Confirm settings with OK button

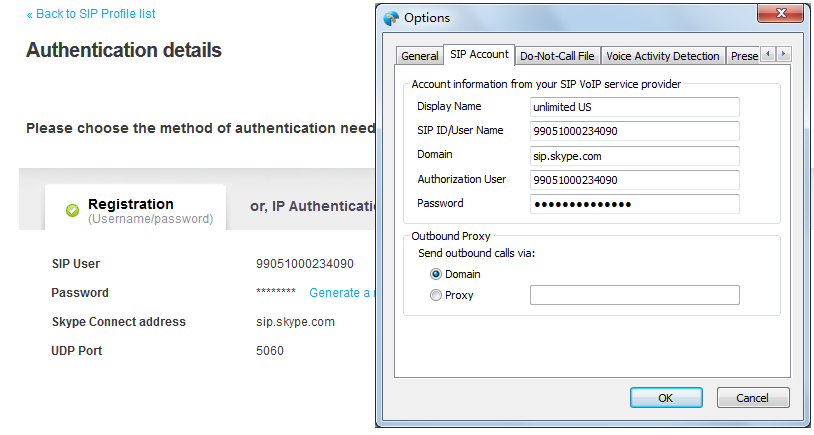pos(666,398)
